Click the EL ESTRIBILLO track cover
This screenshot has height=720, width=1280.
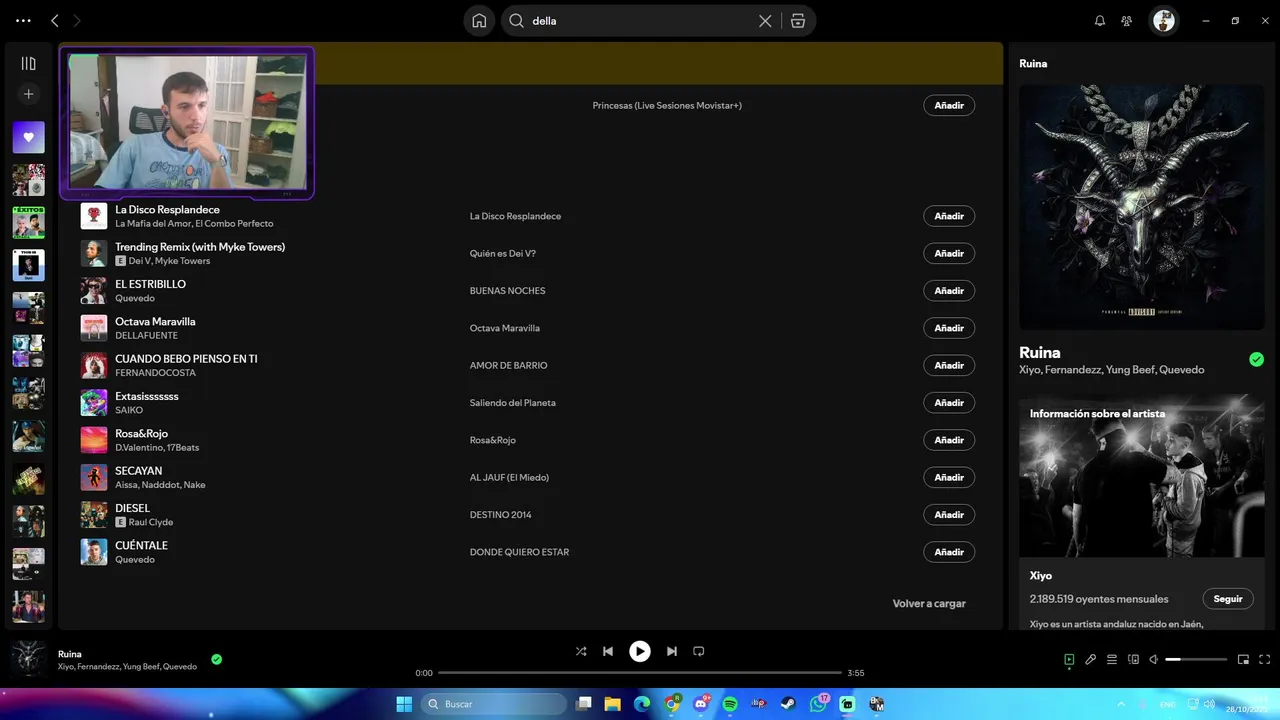(94, 291)
